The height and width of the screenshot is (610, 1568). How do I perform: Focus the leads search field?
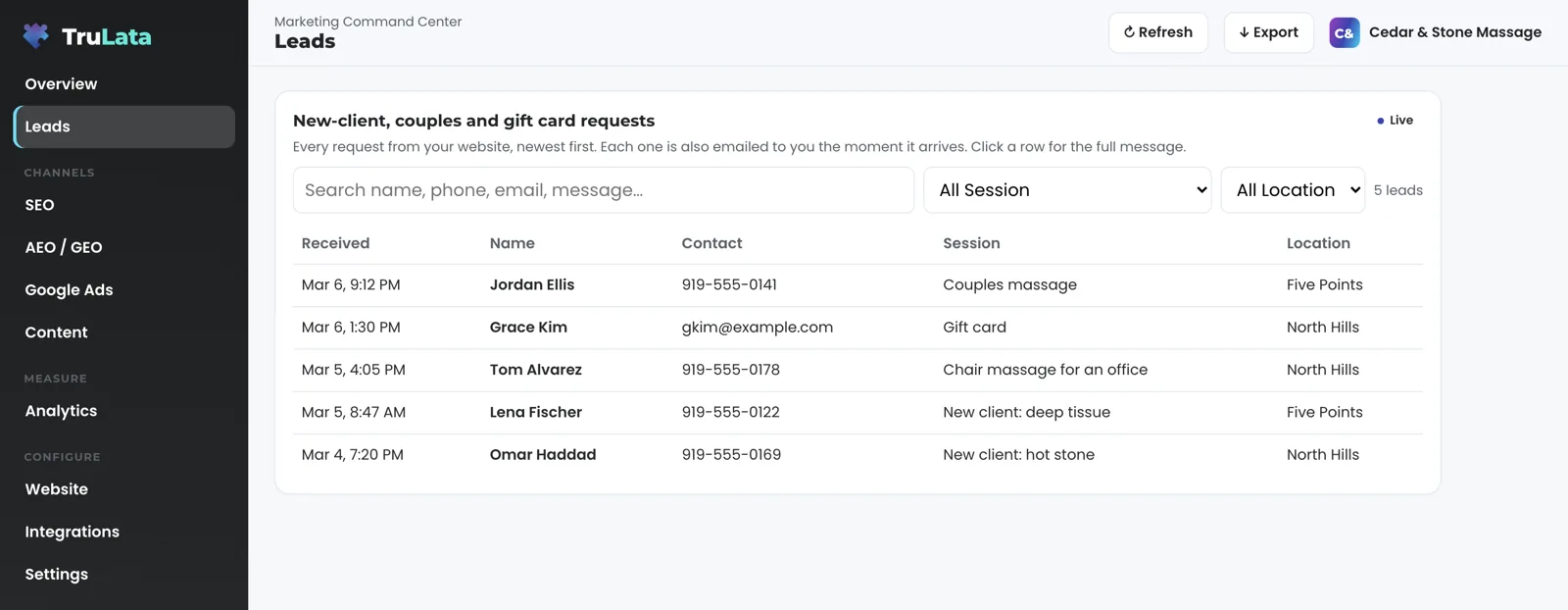coord(604,190)
